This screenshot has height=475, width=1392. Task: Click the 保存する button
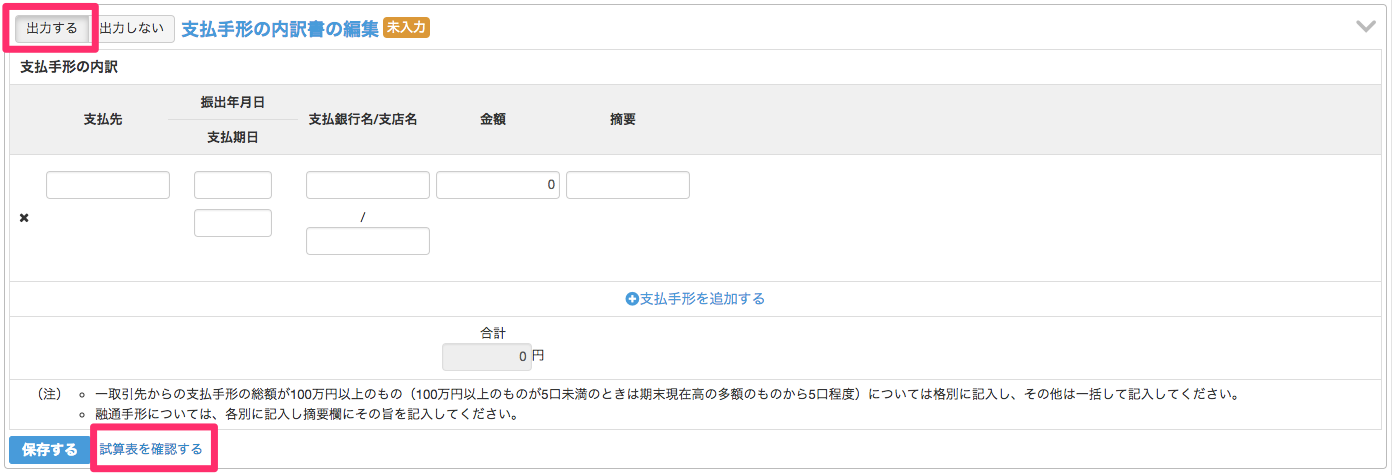[49, 450]
